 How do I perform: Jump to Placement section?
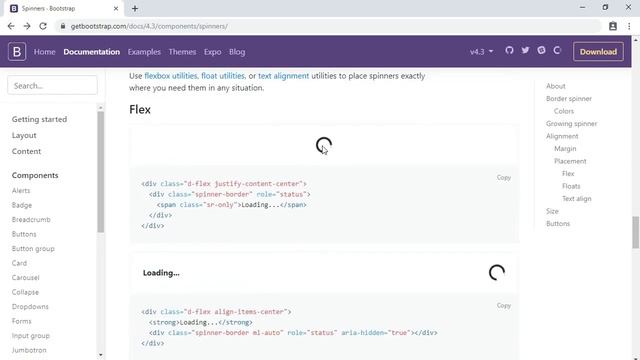(x=570, y=161)
